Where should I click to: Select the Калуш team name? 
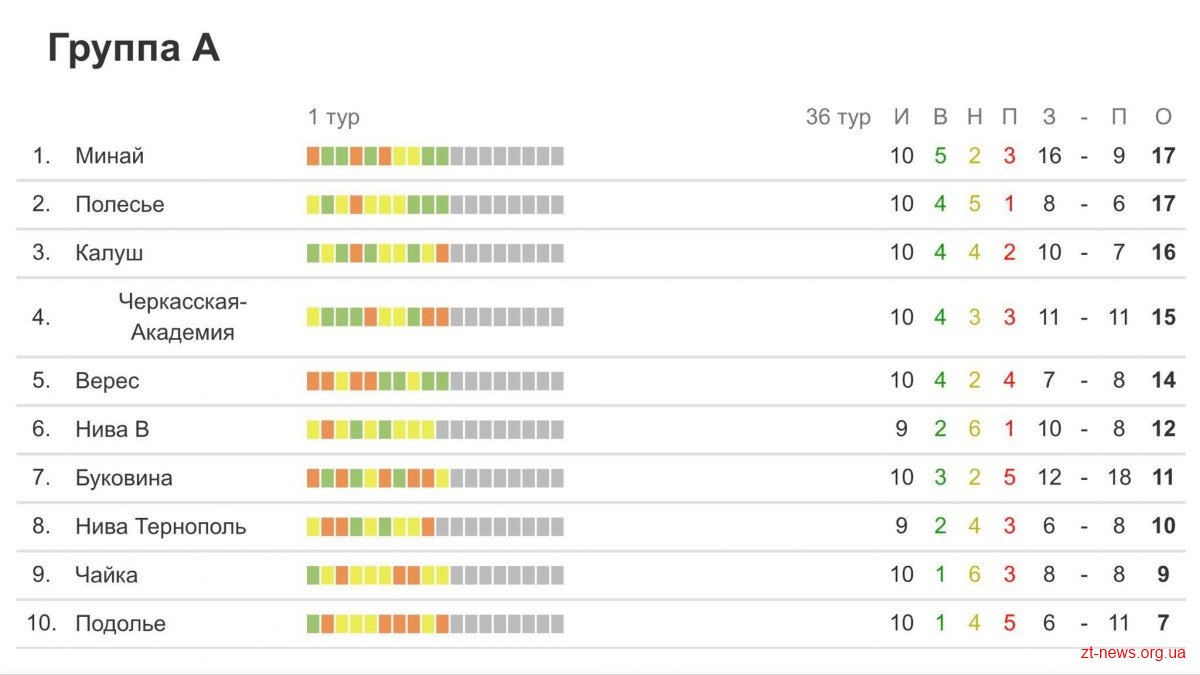[109, 253]
